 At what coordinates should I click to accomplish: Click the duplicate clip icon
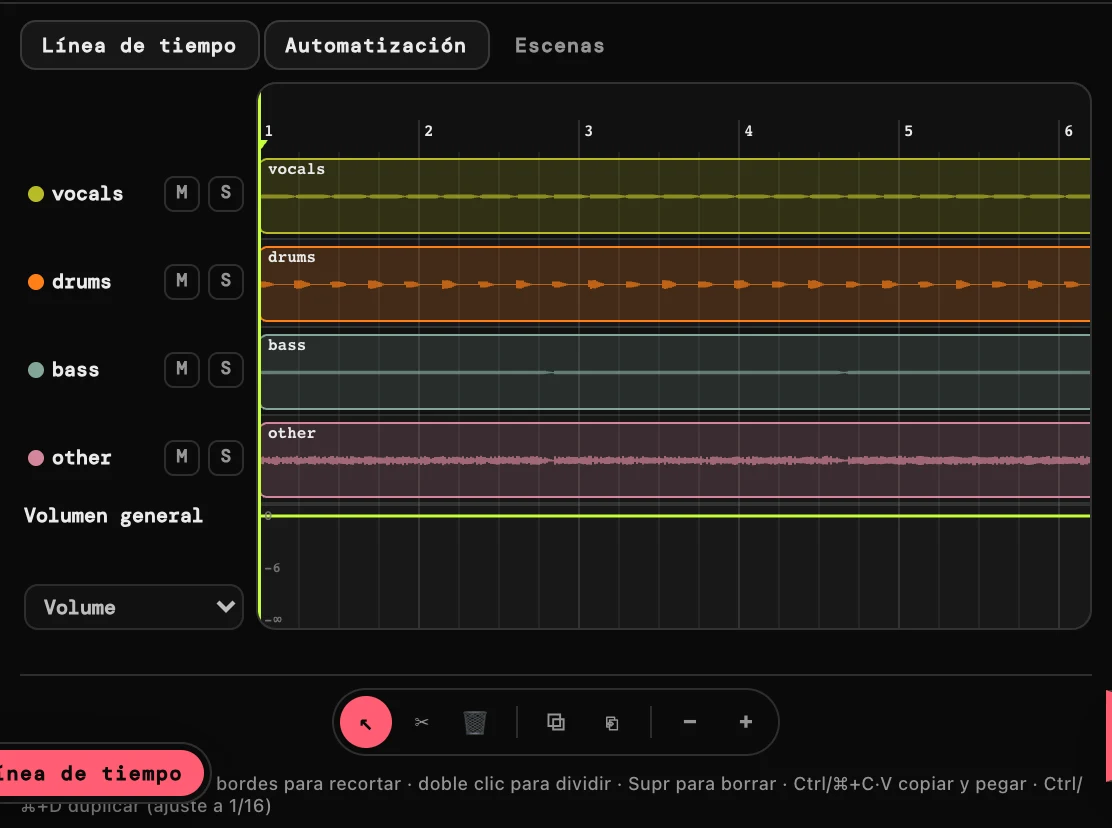pyautogui.click(x=556, y=722)
